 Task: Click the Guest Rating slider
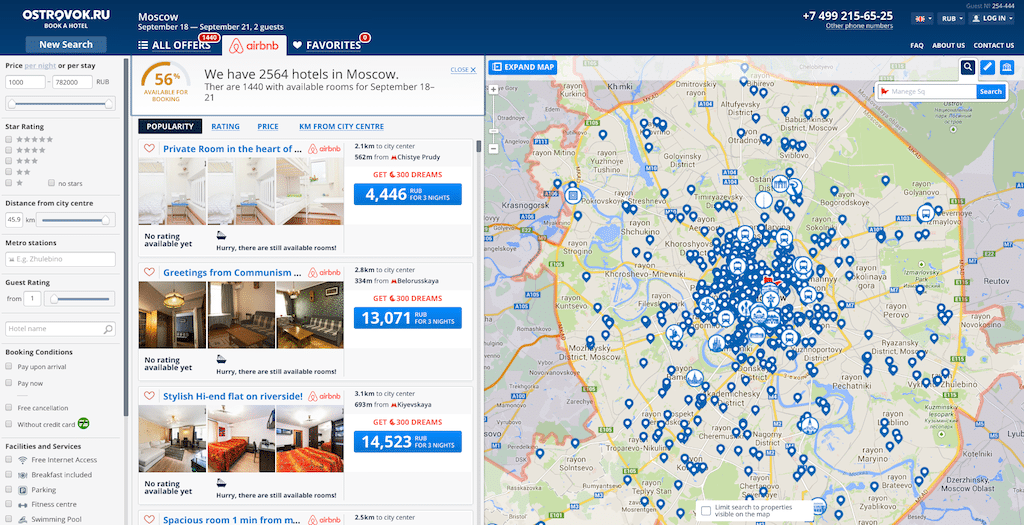[80, 299]
